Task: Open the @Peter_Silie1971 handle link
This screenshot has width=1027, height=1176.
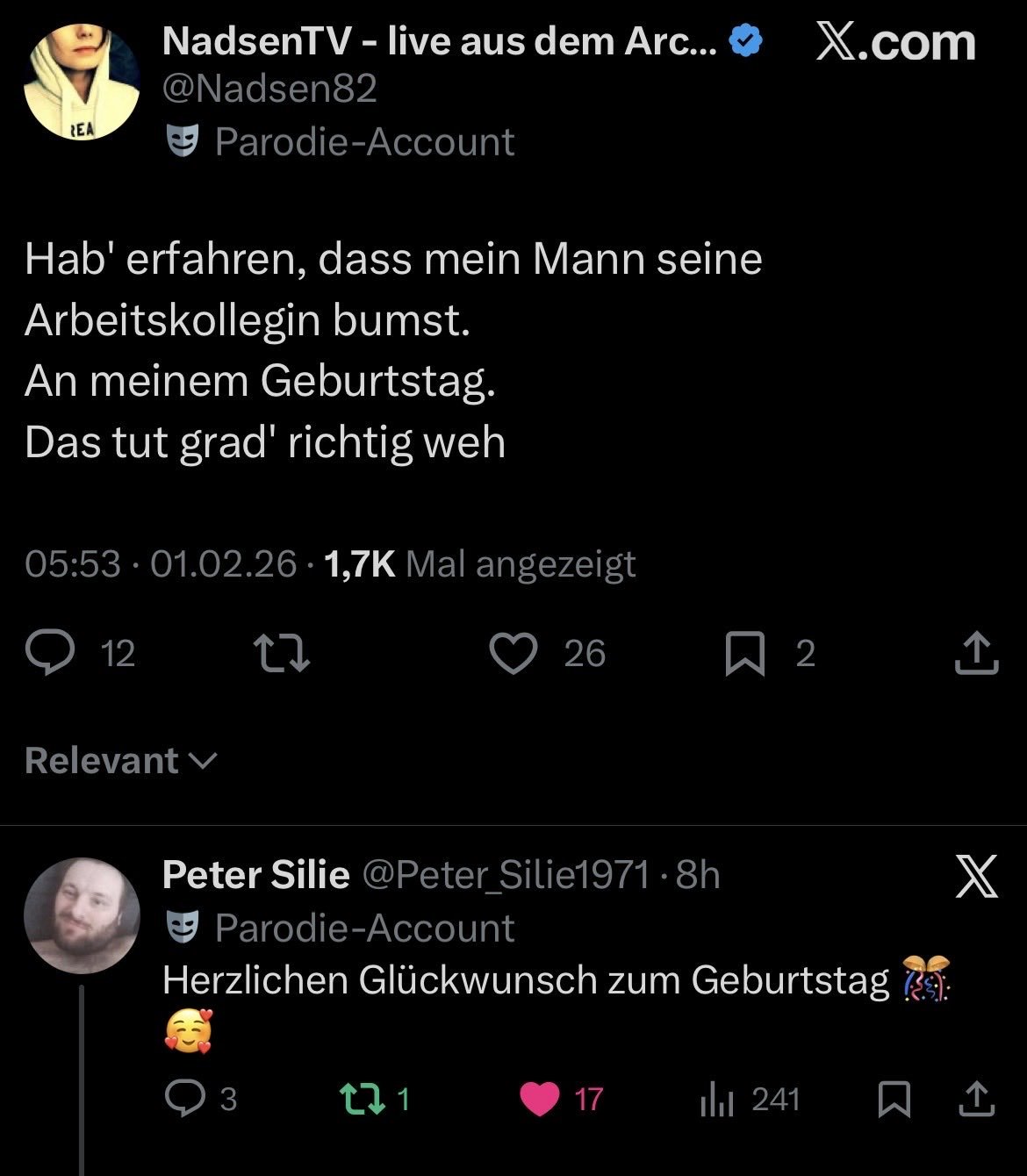Action: (x=505, y=875)
